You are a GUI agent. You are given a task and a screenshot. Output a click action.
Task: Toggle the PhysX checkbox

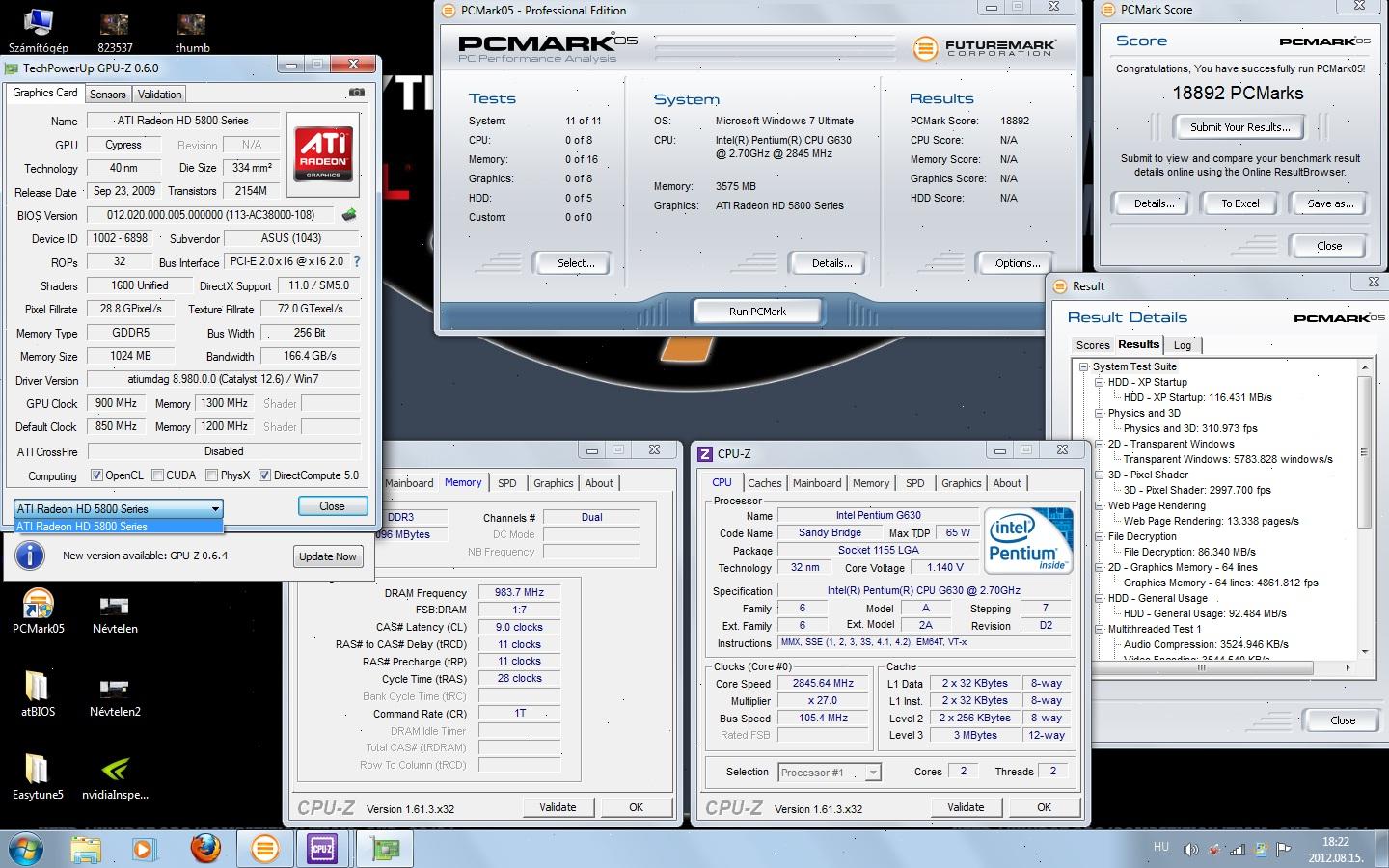coord(211,475)
